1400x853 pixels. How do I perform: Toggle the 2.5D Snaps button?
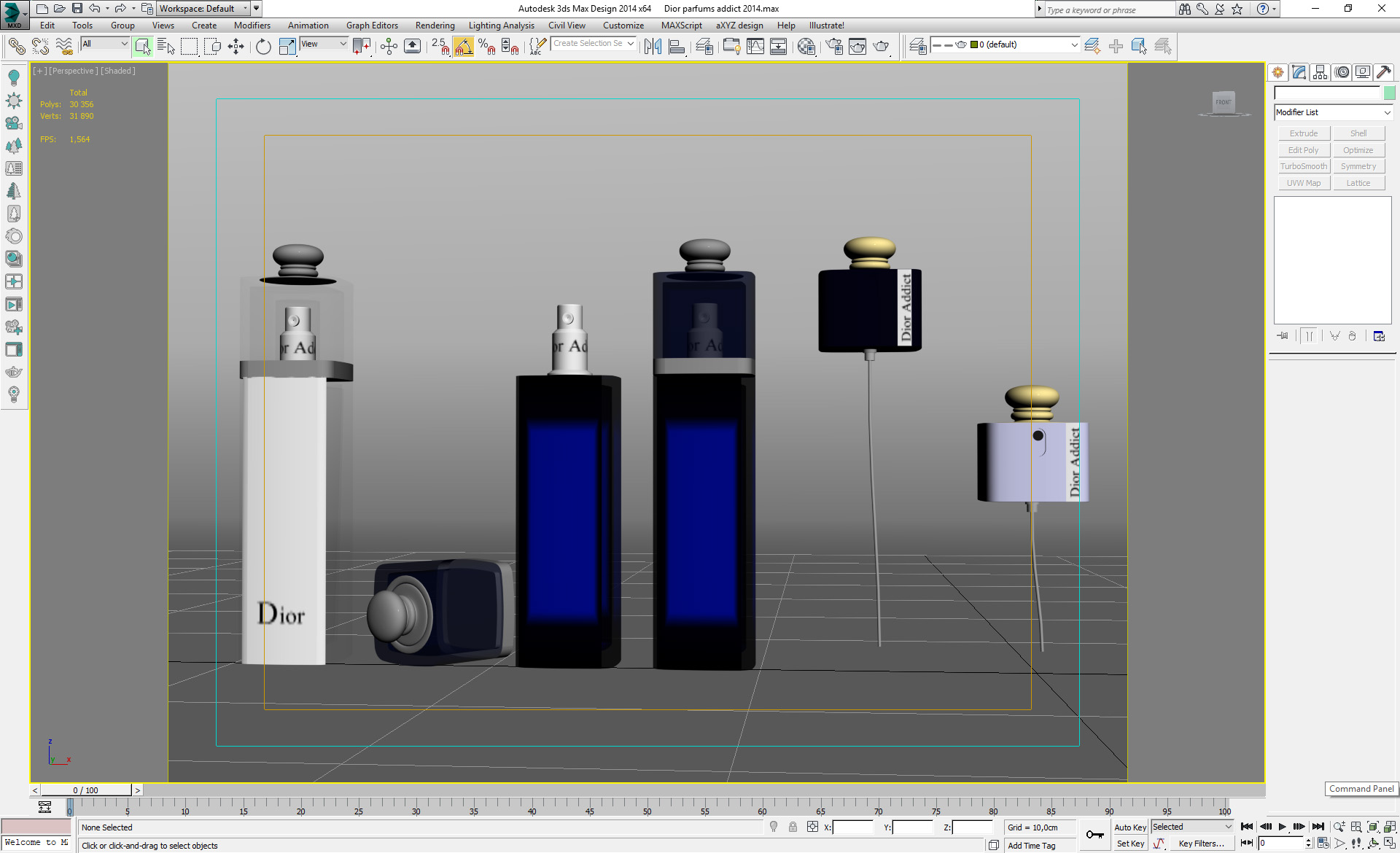click(x=440, y=47)
